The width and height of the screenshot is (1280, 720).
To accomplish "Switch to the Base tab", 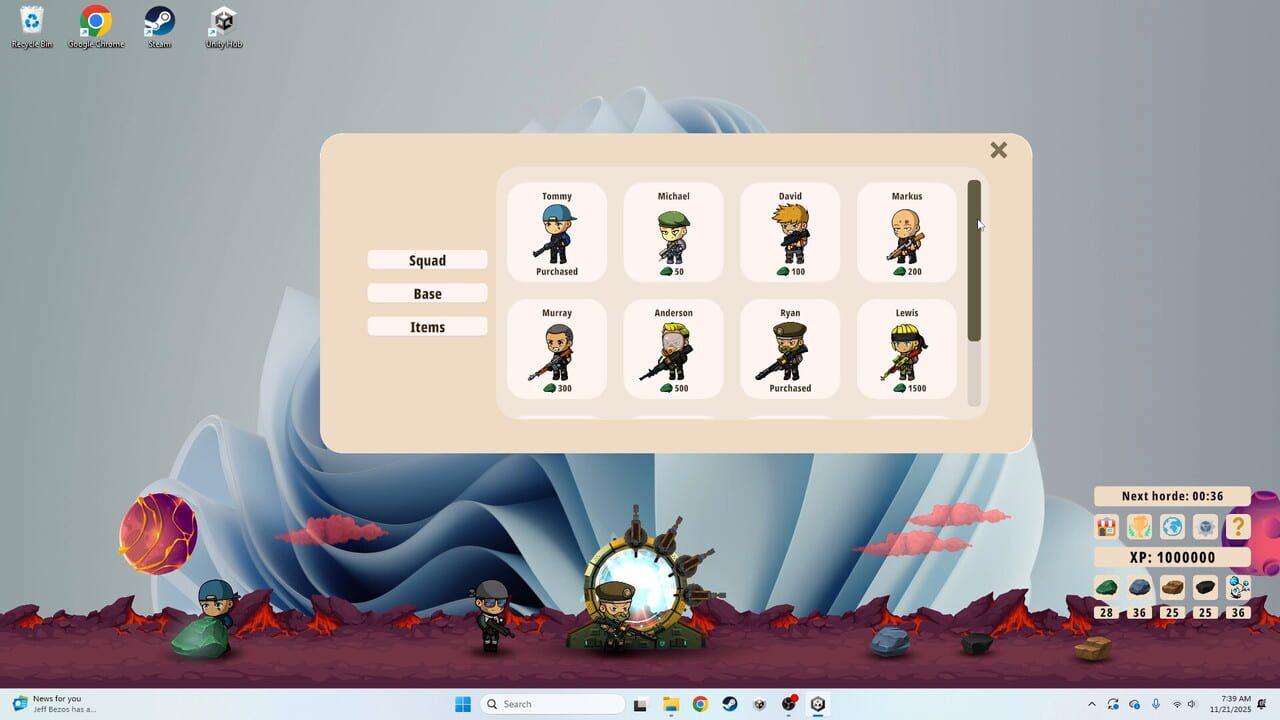I will click(427, 293).
